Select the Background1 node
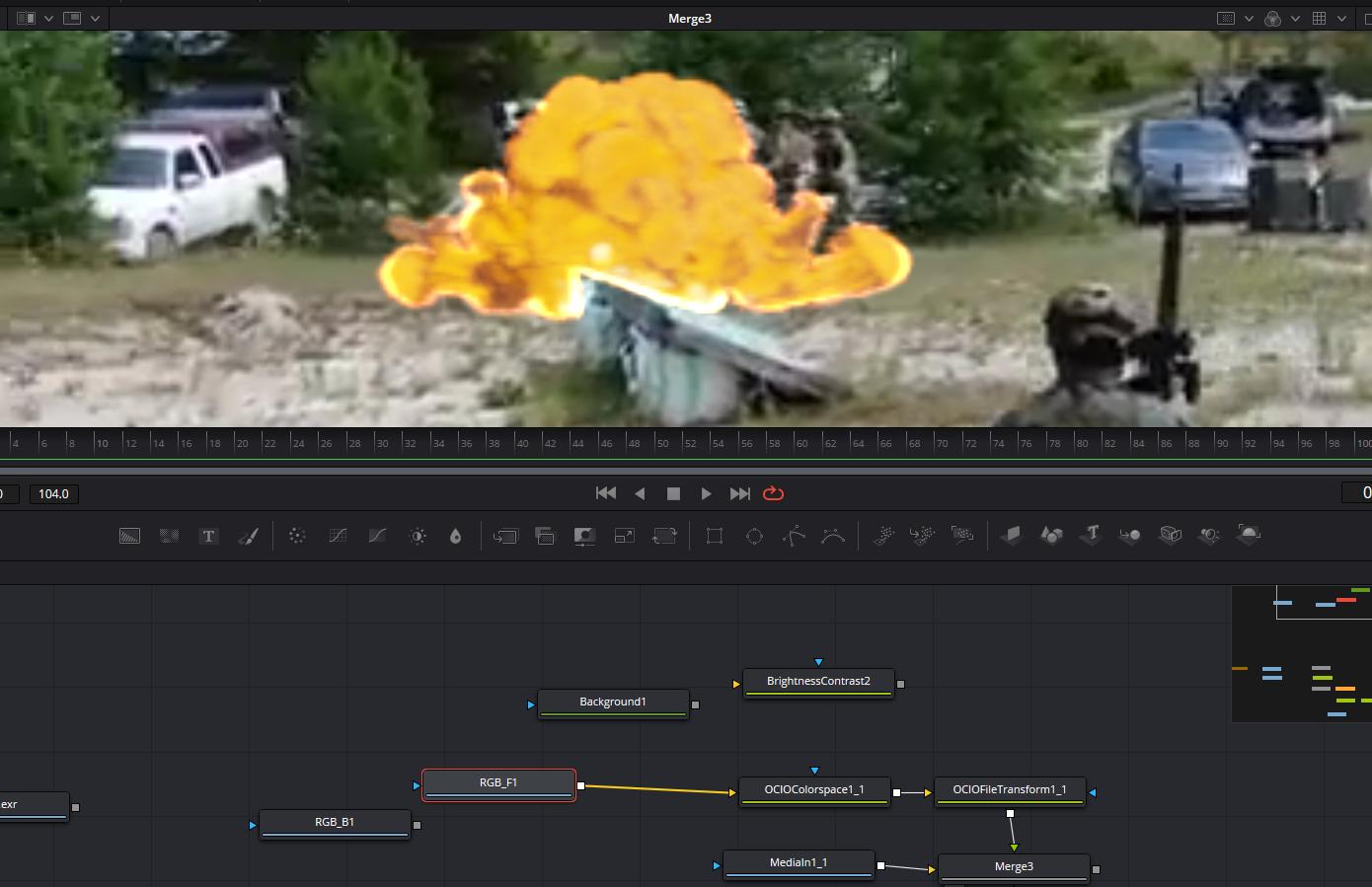1372x887 pixels. pyautogui.click(x=613, y=703)
